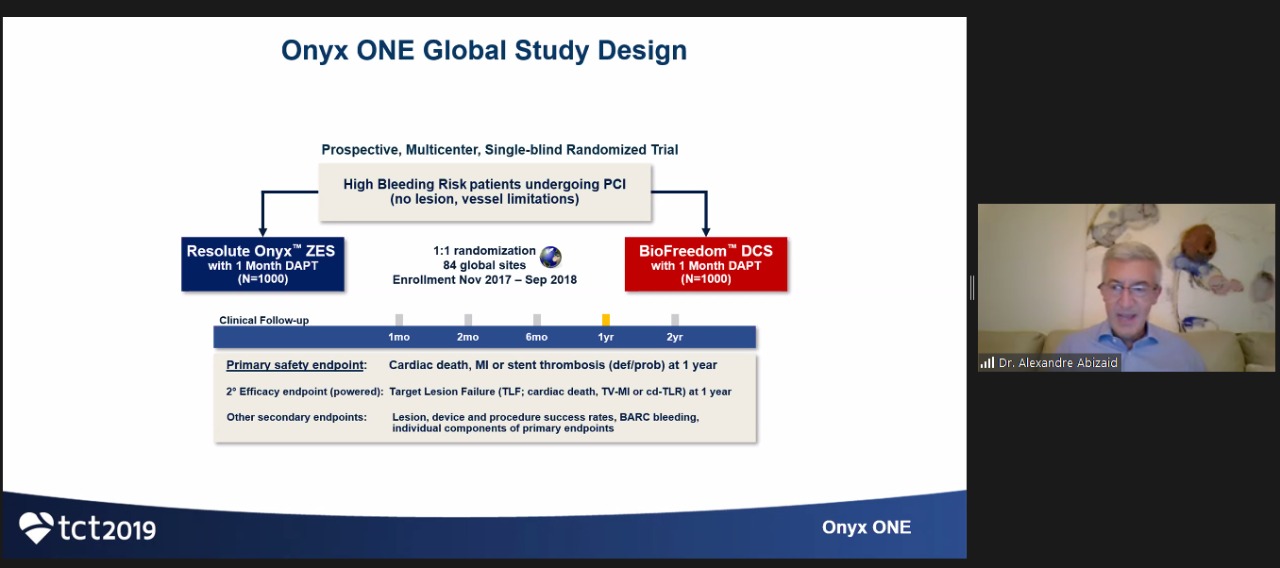Click the 'Clinical Follow-up' label
This screenshot has height=568, width=1280.
(x=264, y=320)
